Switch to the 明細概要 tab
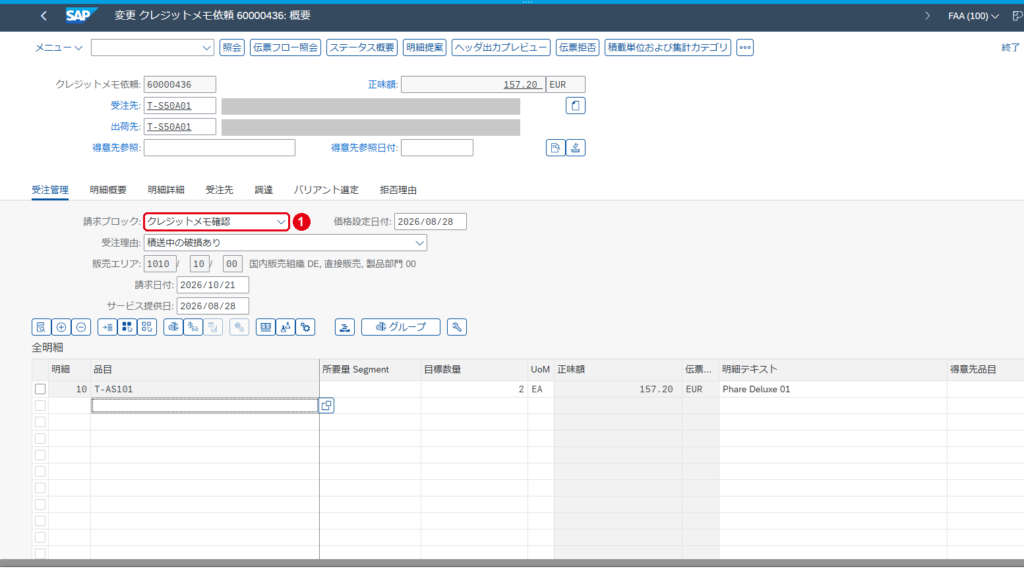The width and height of the screenshot is (1024, 569). 108,190
